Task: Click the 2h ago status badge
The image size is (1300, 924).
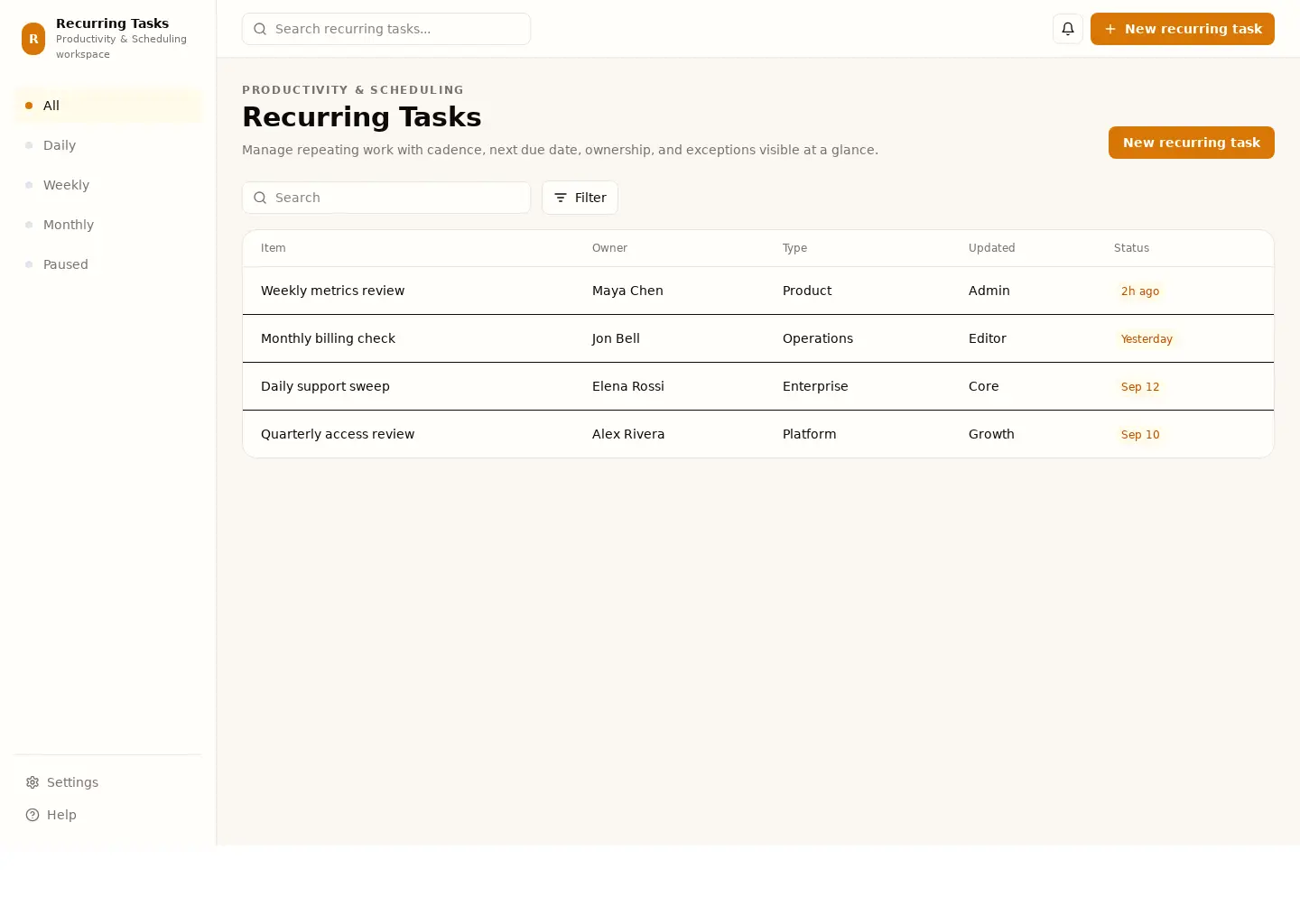Action: [x=1140, y=291]
